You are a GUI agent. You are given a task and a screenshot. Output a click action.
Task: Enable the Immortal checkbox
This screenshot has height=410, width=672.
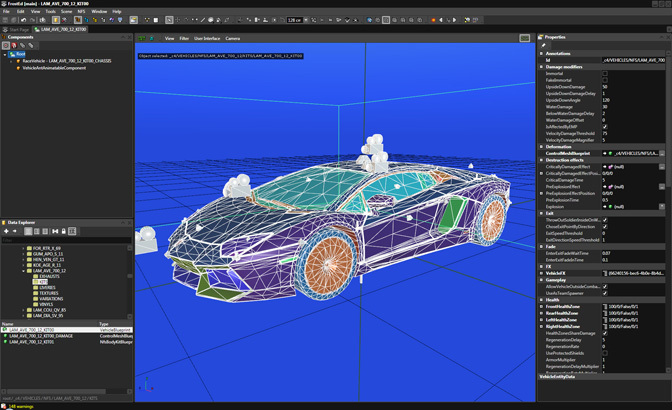pos(605,73)
